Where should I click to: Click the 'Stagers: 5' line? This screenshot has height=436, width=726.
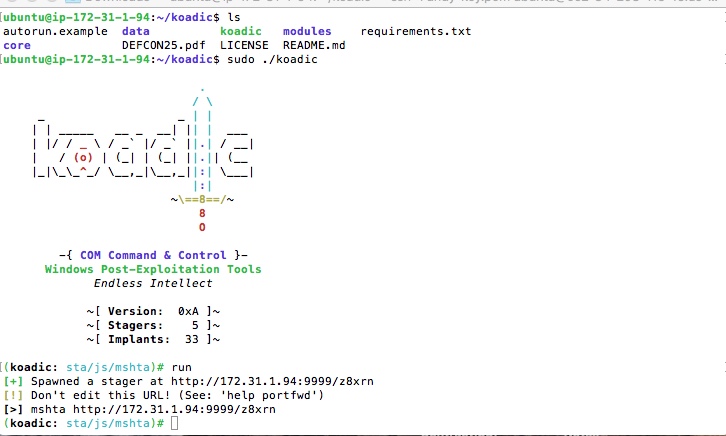click(x=153, y=325)
